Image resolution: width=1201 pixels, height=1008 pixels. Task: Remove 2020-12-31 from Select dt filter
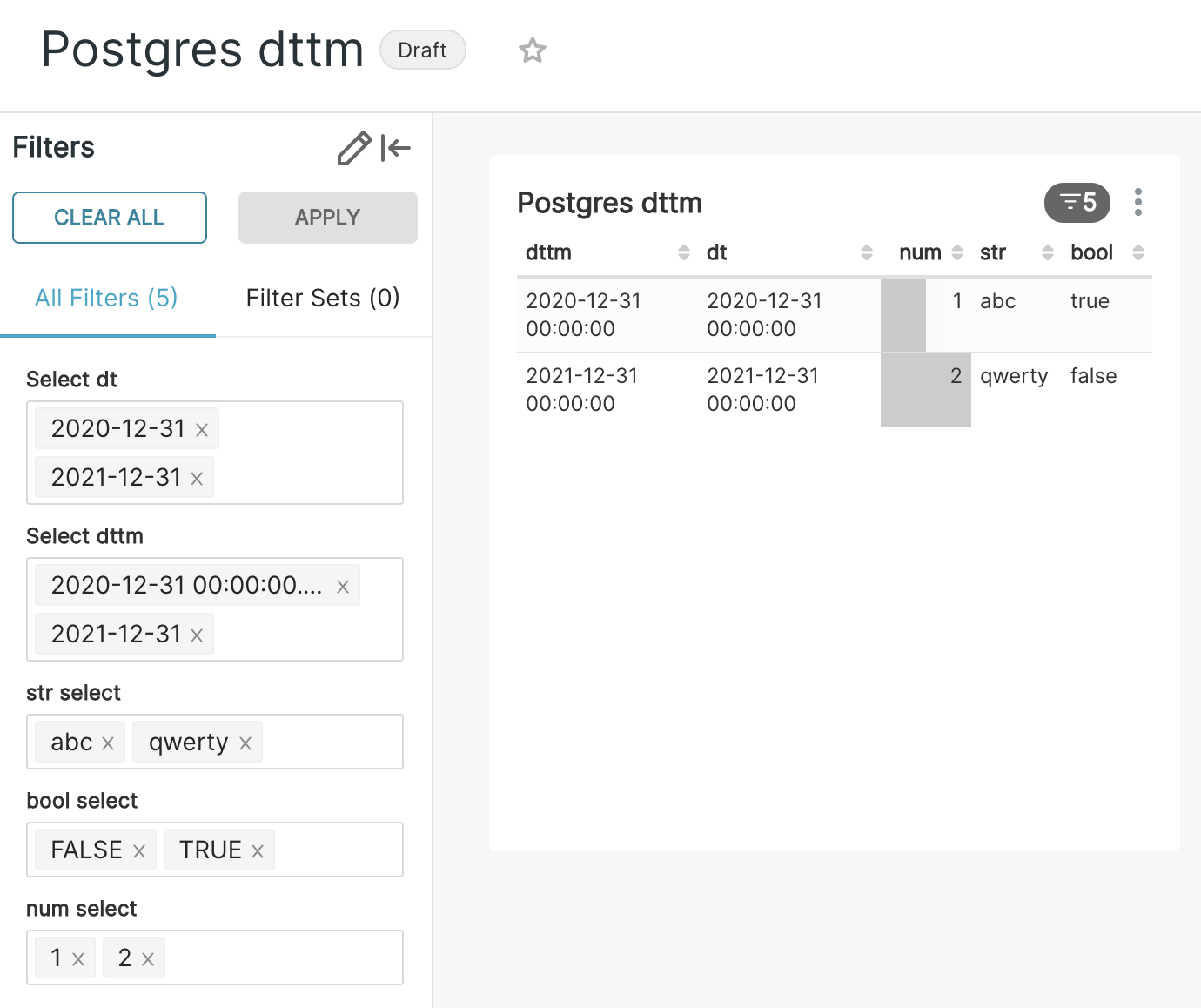coord(202,429)
